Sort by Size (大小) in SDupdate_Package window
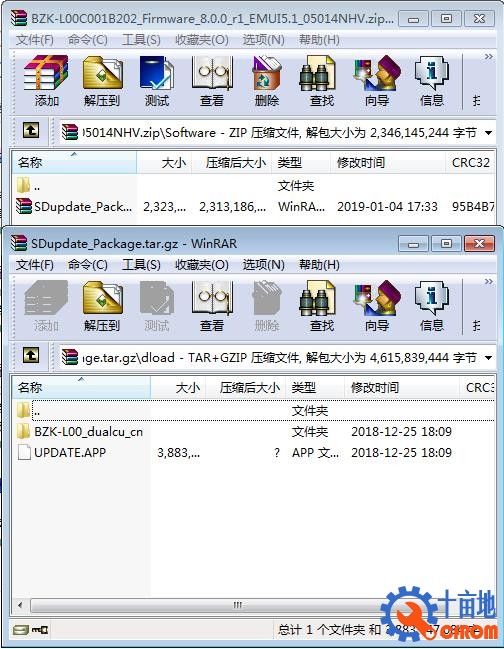This screenshot has width=504, height=649. (x=178, y=388)
